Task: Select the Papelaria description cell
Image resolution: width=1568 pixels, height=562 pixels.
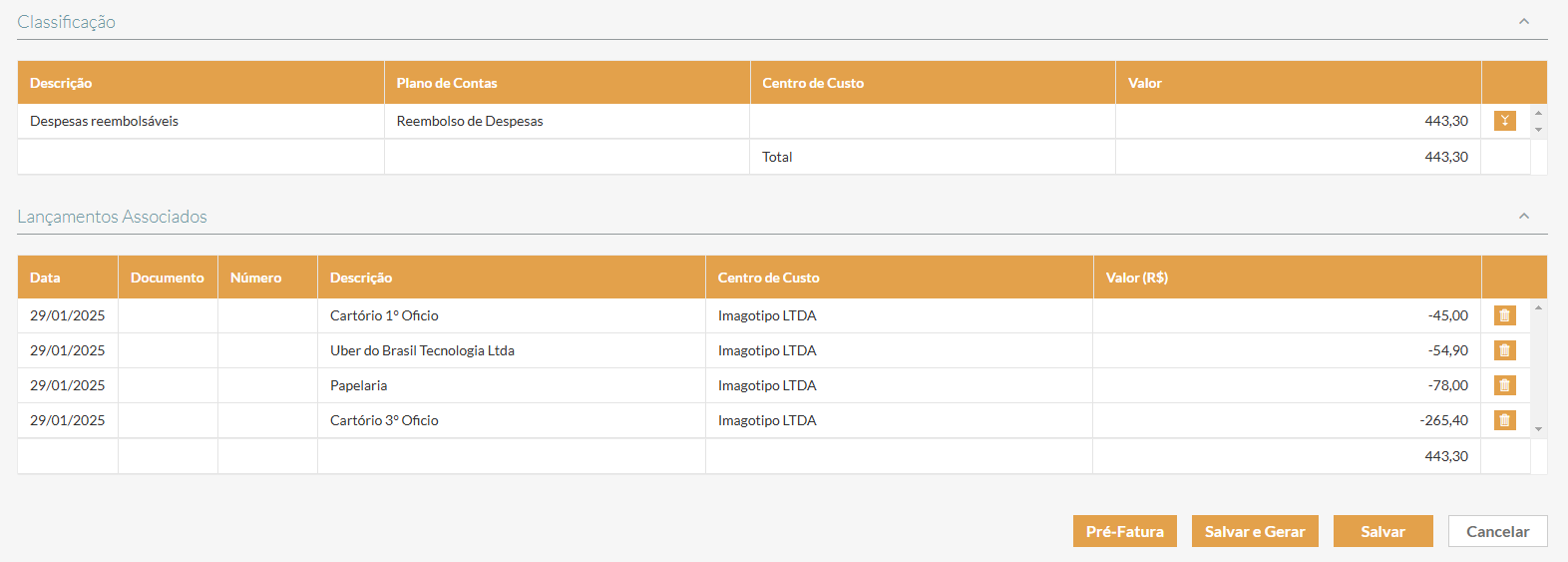Action: tap(512, 385)
